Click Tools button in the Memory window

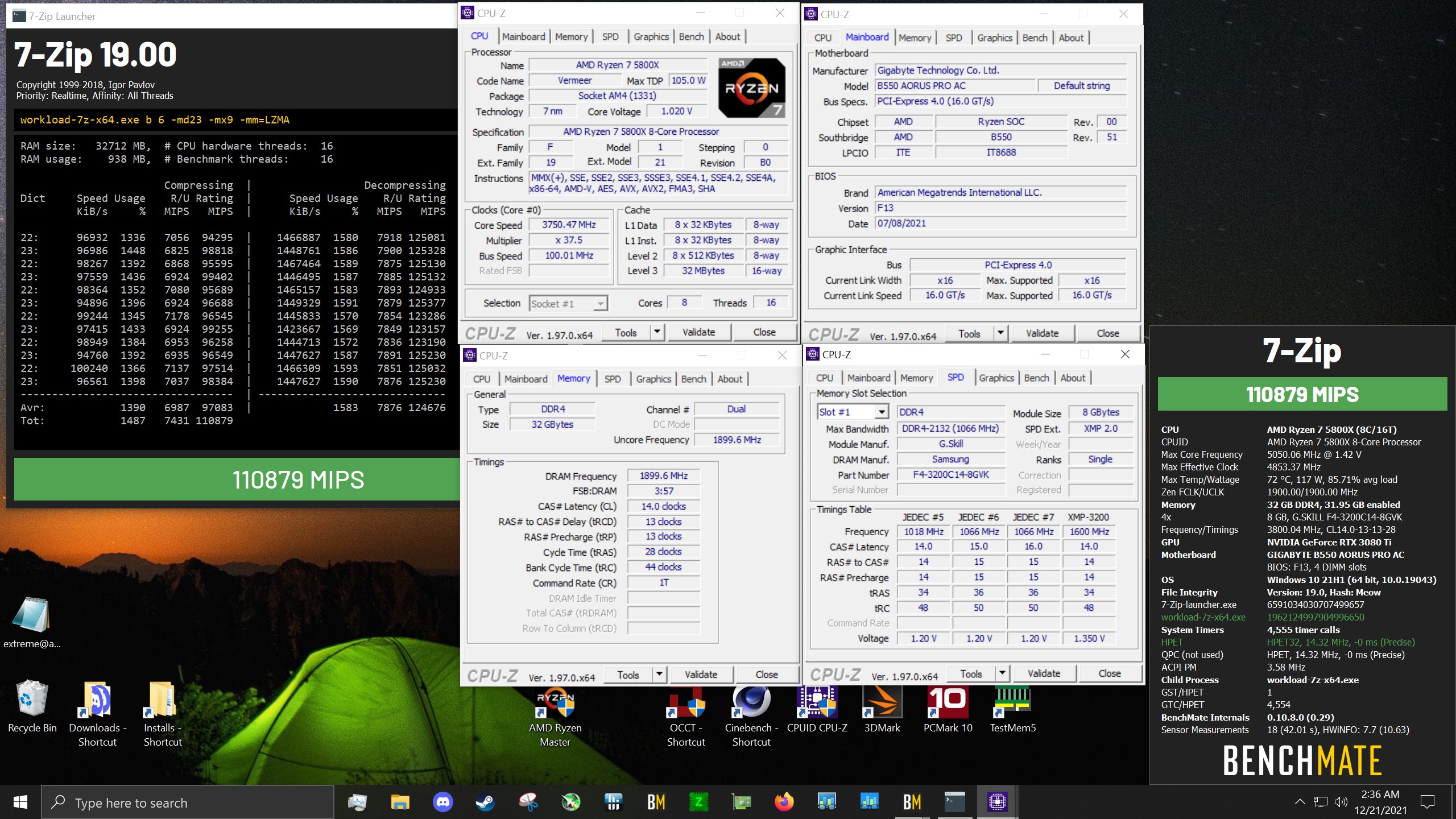(628, 675)
